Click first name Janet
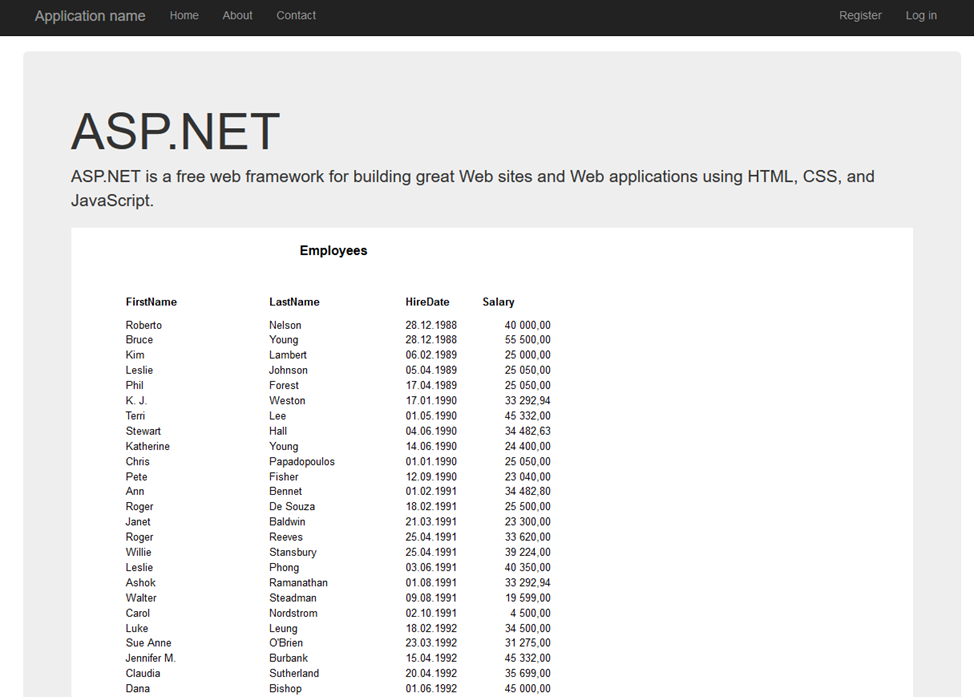Viewport: 974px width, 697px height. pos(138,522)
